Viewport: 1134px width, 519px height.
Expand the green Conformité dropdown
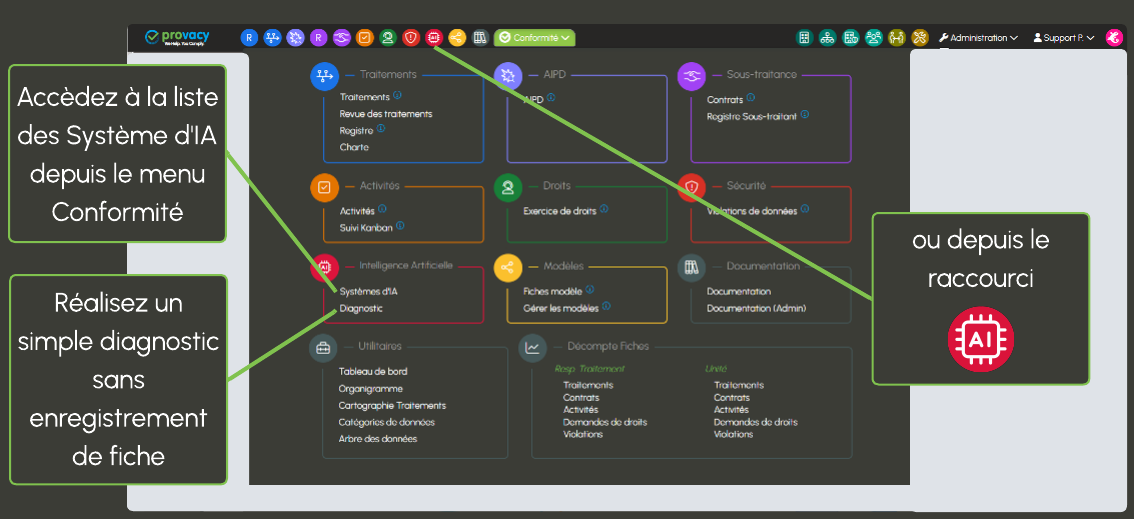coord(535,38)
